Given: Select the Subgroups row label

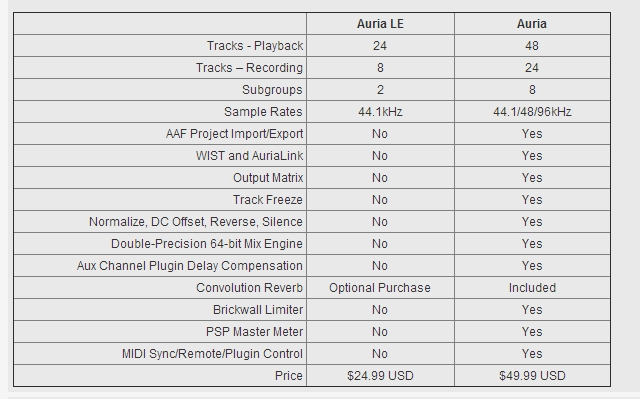Looking at the screenshot, I should pyautogui.click(x=272, y=90).
